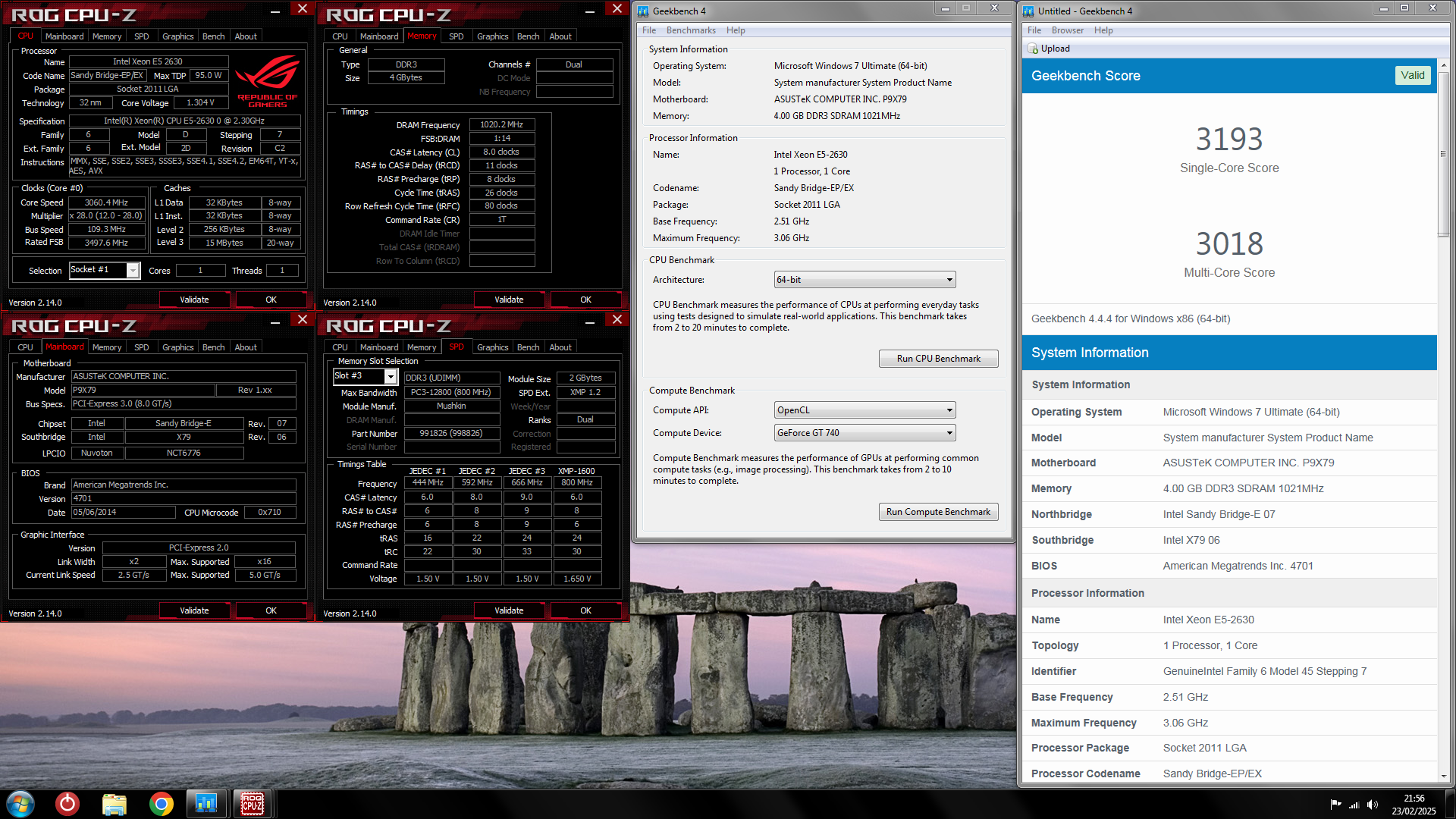Open Bench tab in bottom-right CPU-Z
Image resolution: width=1456 pixels, height=819 pixels.
click(x=528, y=347)
